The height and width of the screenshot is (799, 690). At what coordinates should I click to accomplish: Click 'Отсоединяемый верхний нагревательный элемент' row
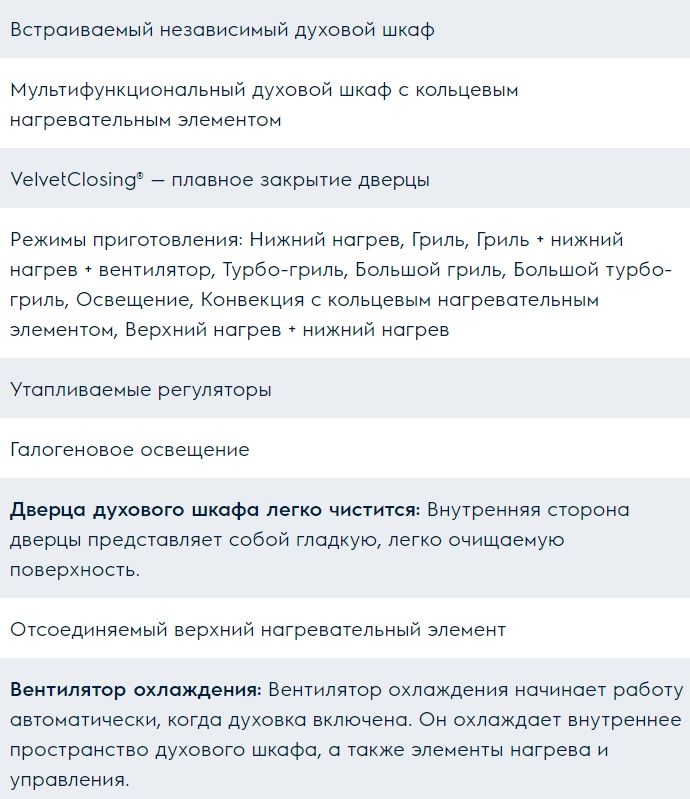[x=258, y=630]
